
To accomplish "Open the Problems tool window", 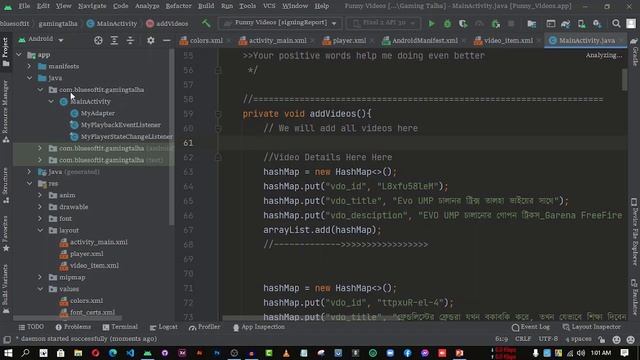I will coord(73,327).
